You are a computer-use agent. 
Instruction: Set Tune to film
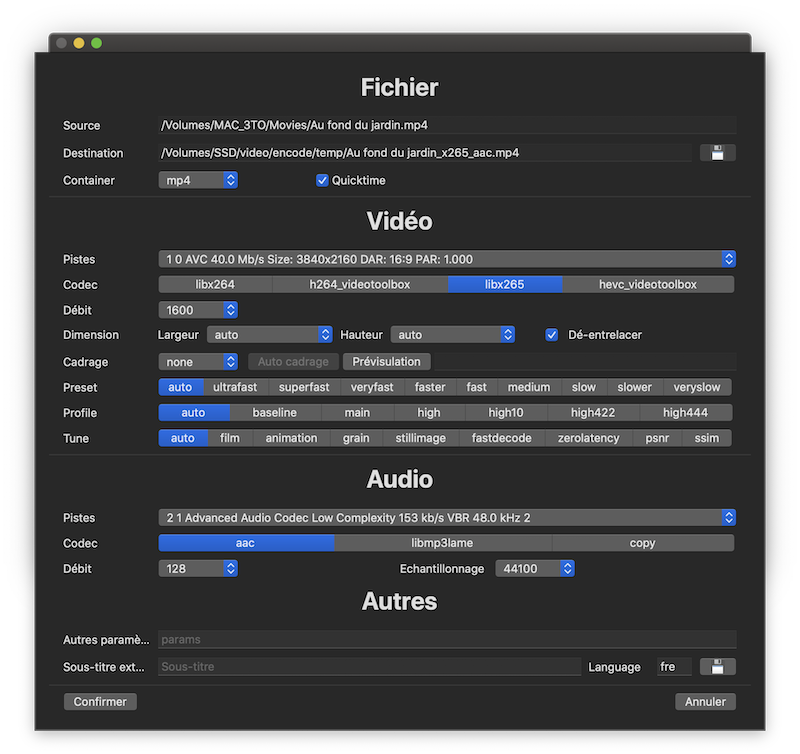(230, 438)
